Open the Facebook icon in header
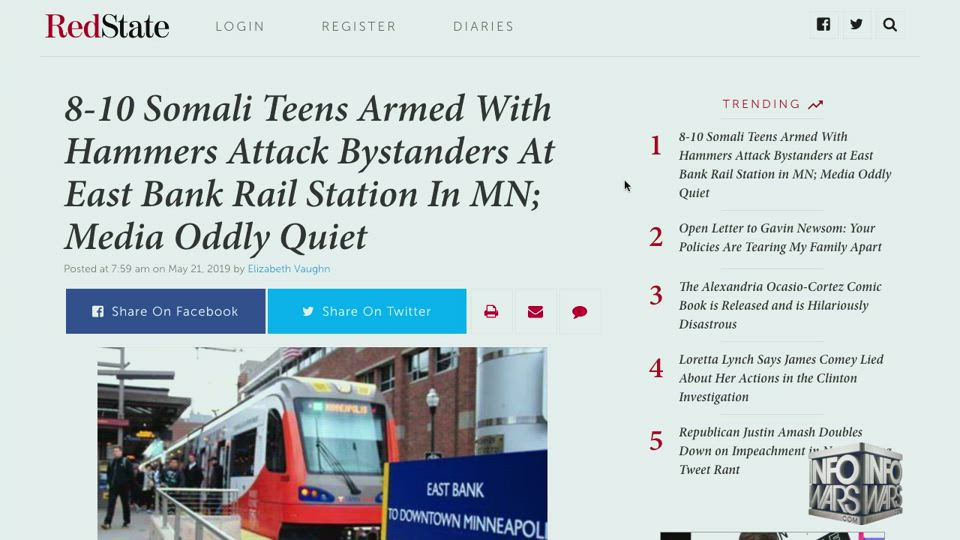The width and height of the screenshot is (960, 540). tap(823, 24)
